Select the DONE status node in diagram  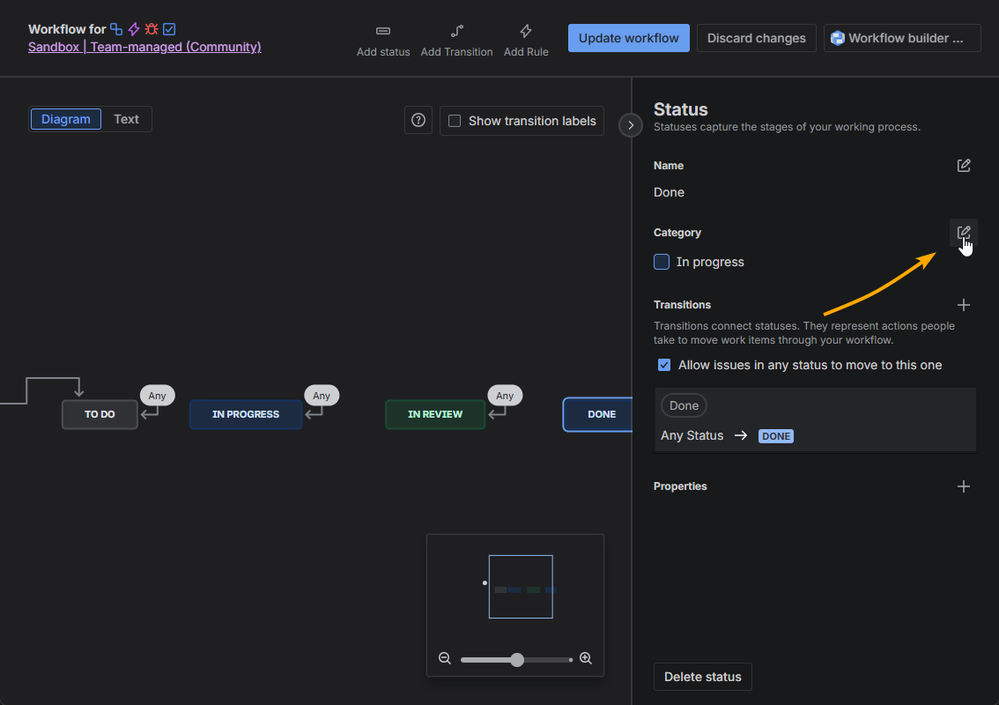(x=598, y=415)
